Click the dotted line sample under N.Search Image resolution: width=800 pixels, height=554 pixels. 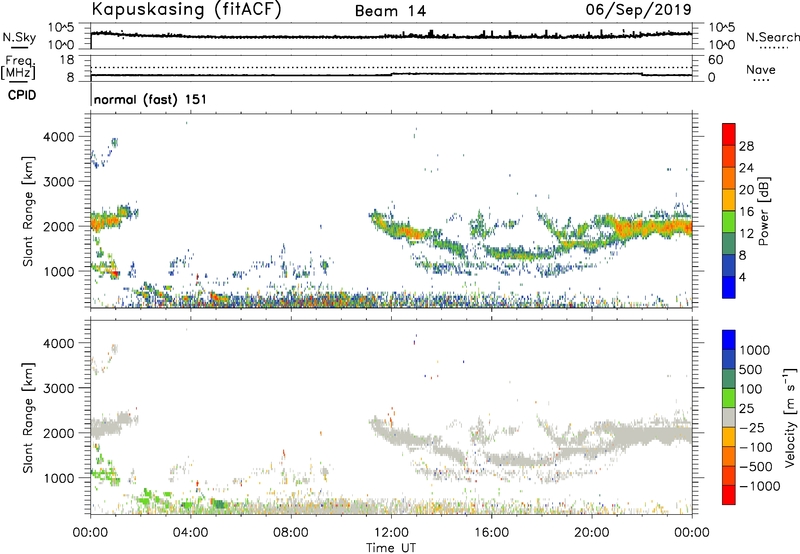tap(773, 48)
